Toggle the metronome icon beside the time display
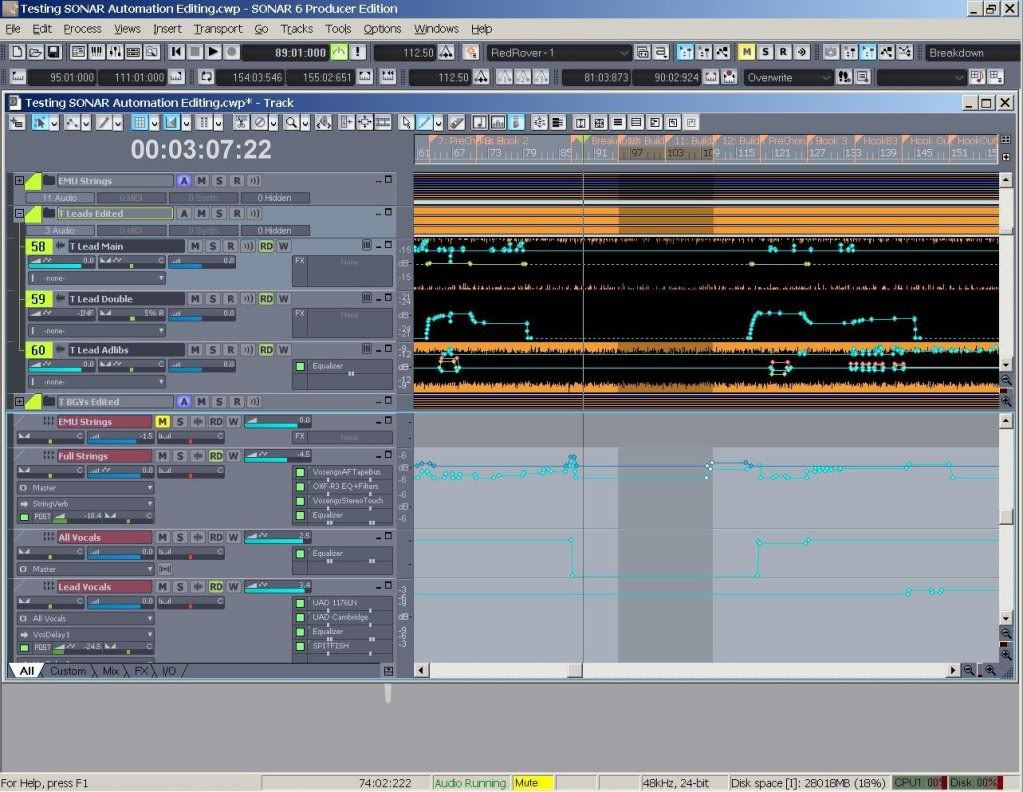Viewport: 1023px width, 792px height. coord(340,52)
